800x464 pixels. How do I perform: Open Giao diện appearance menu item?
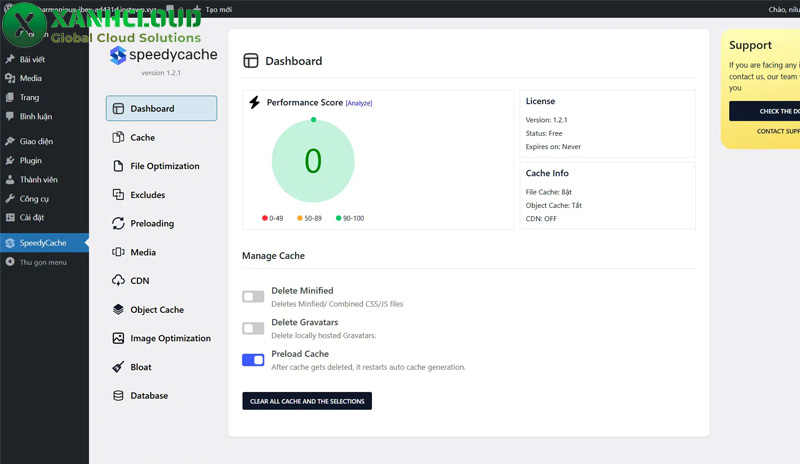click(44, 141)
